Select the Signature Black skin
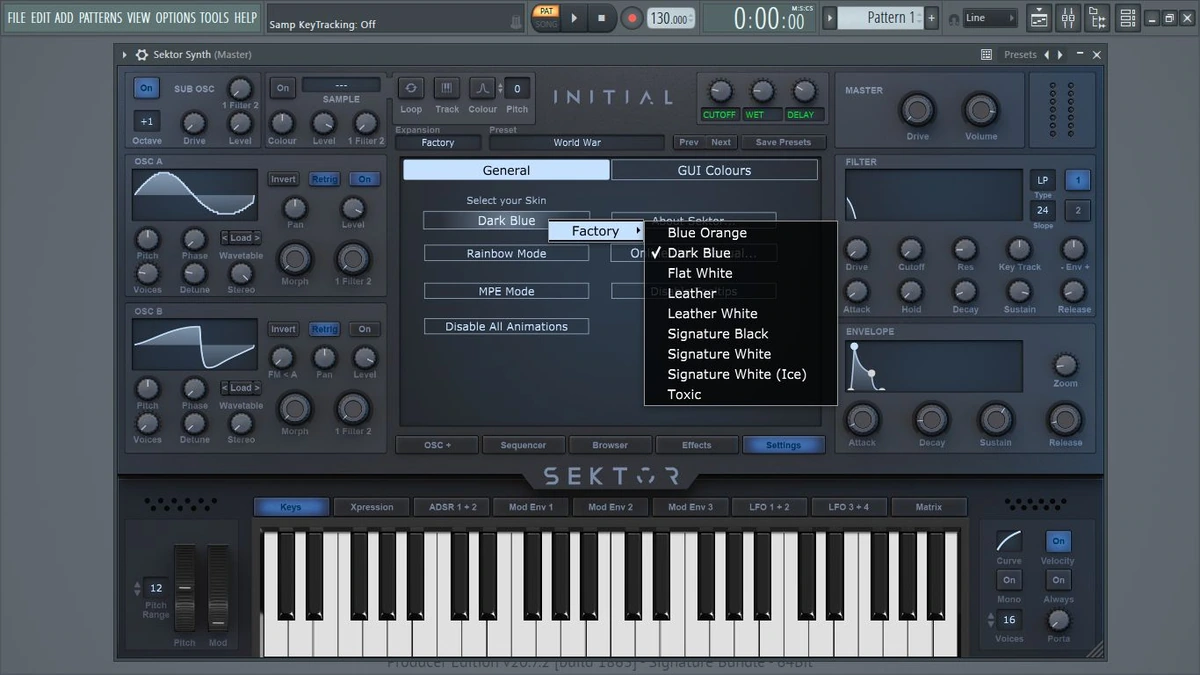 (x=740, y=333)
